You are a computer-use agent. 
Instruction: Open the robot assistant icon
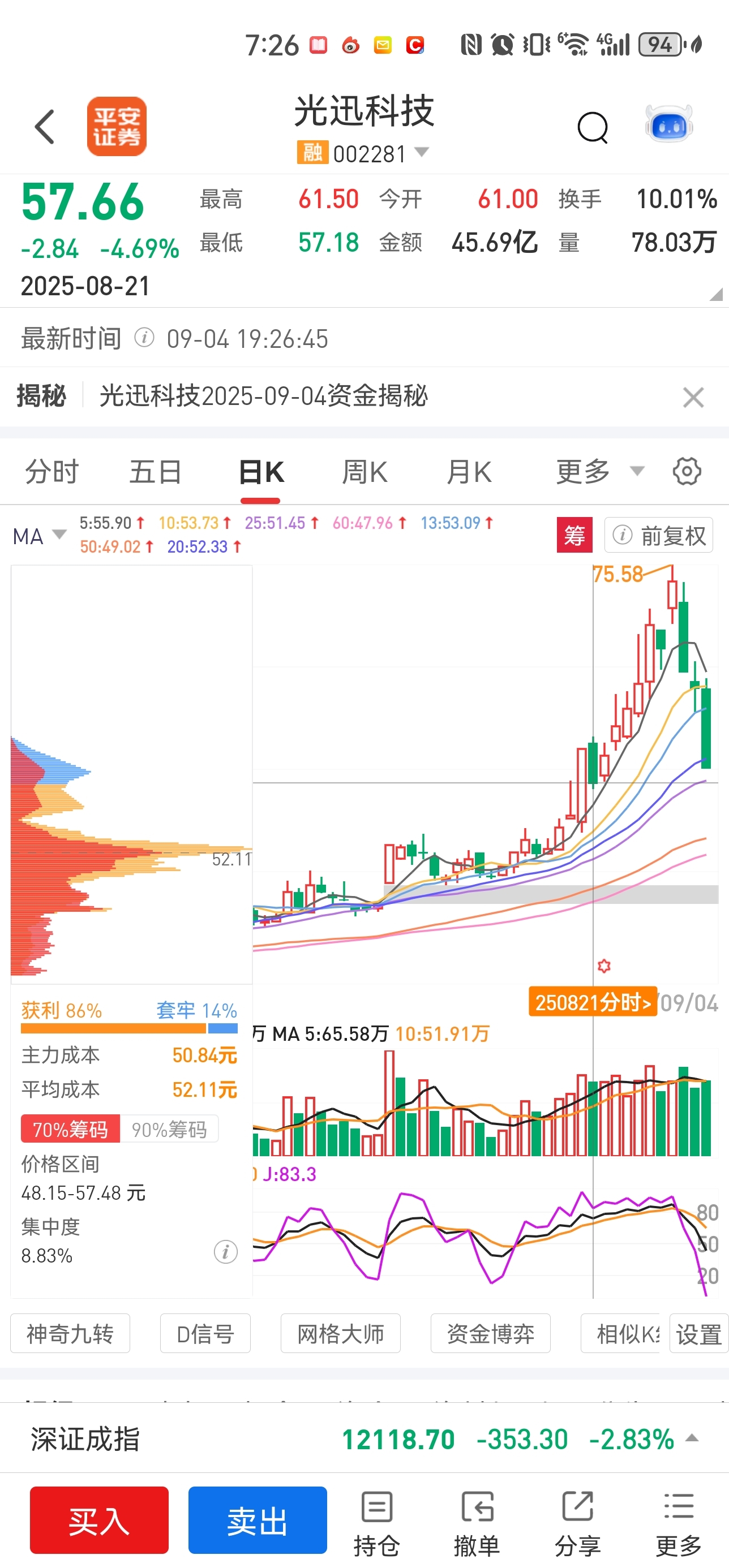point(668,125)
